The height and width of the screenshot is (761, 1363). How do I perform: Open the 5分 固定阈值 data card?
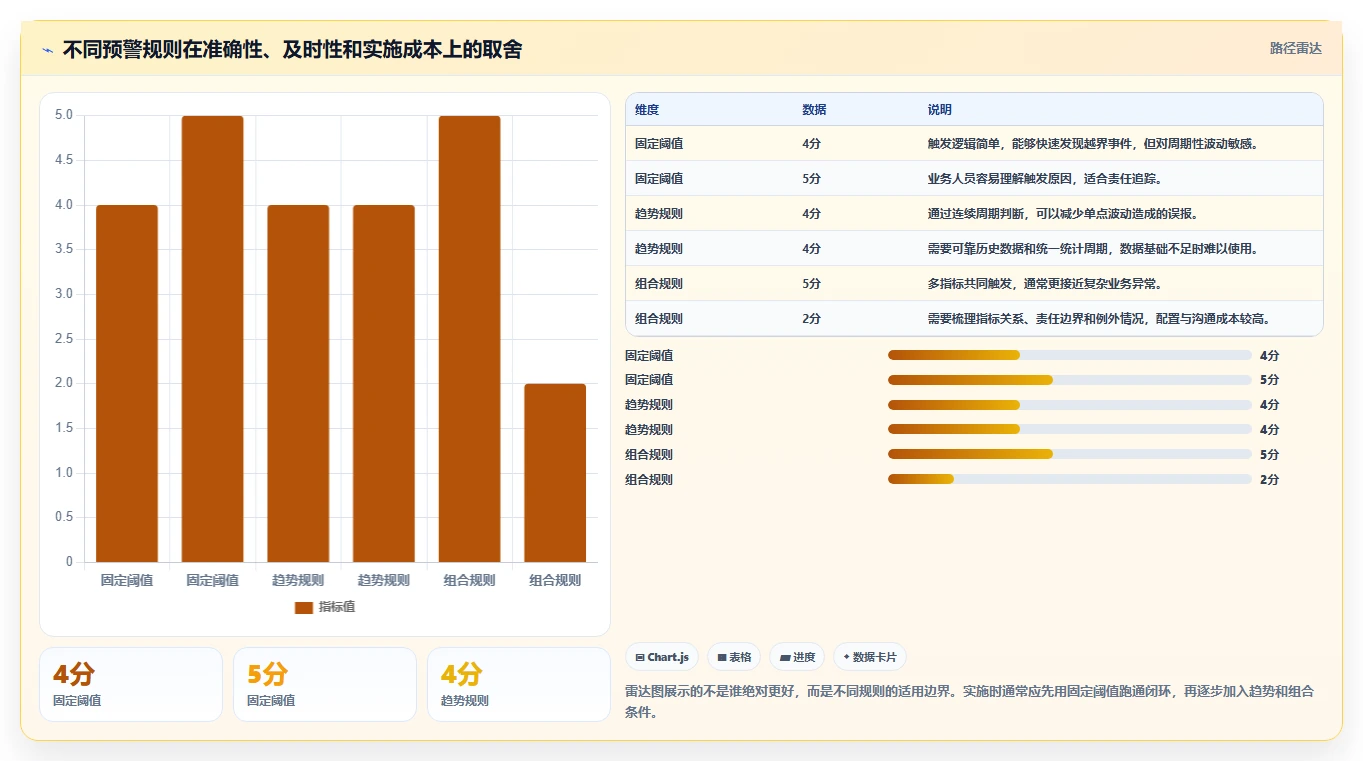coord(325,684)
